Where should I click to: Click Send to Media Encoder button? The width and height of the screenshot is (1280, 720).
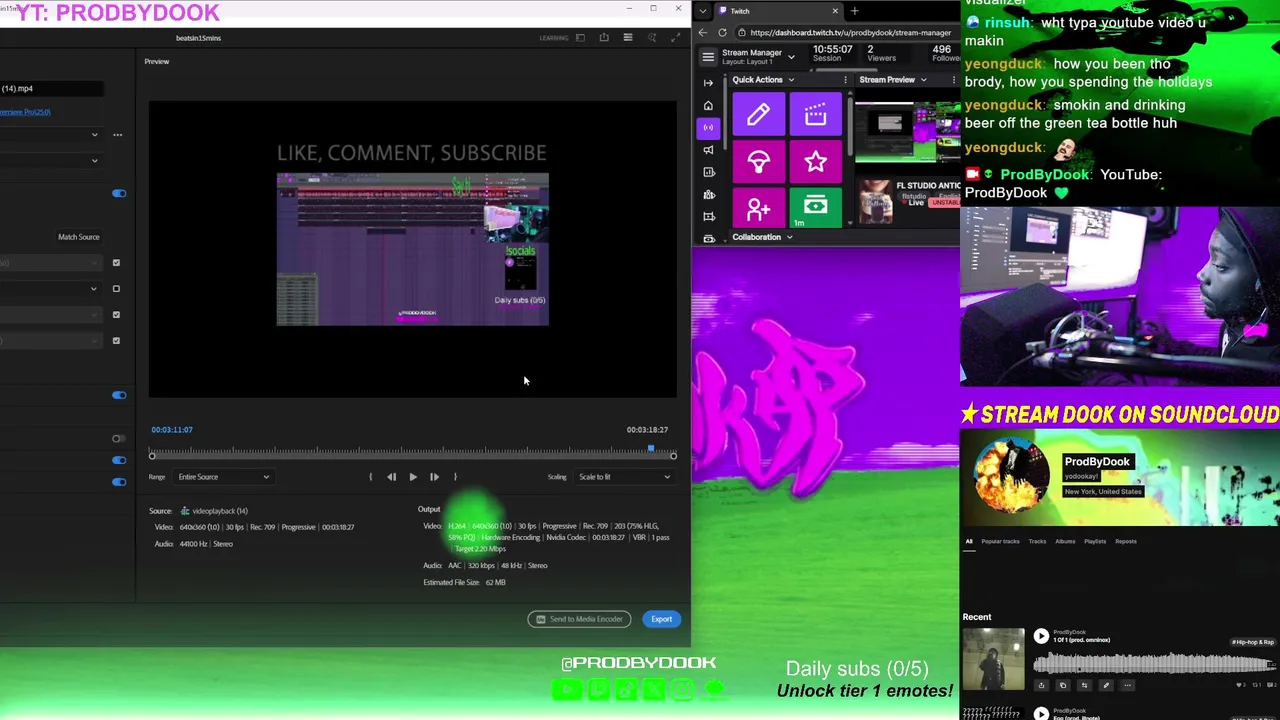579,619
